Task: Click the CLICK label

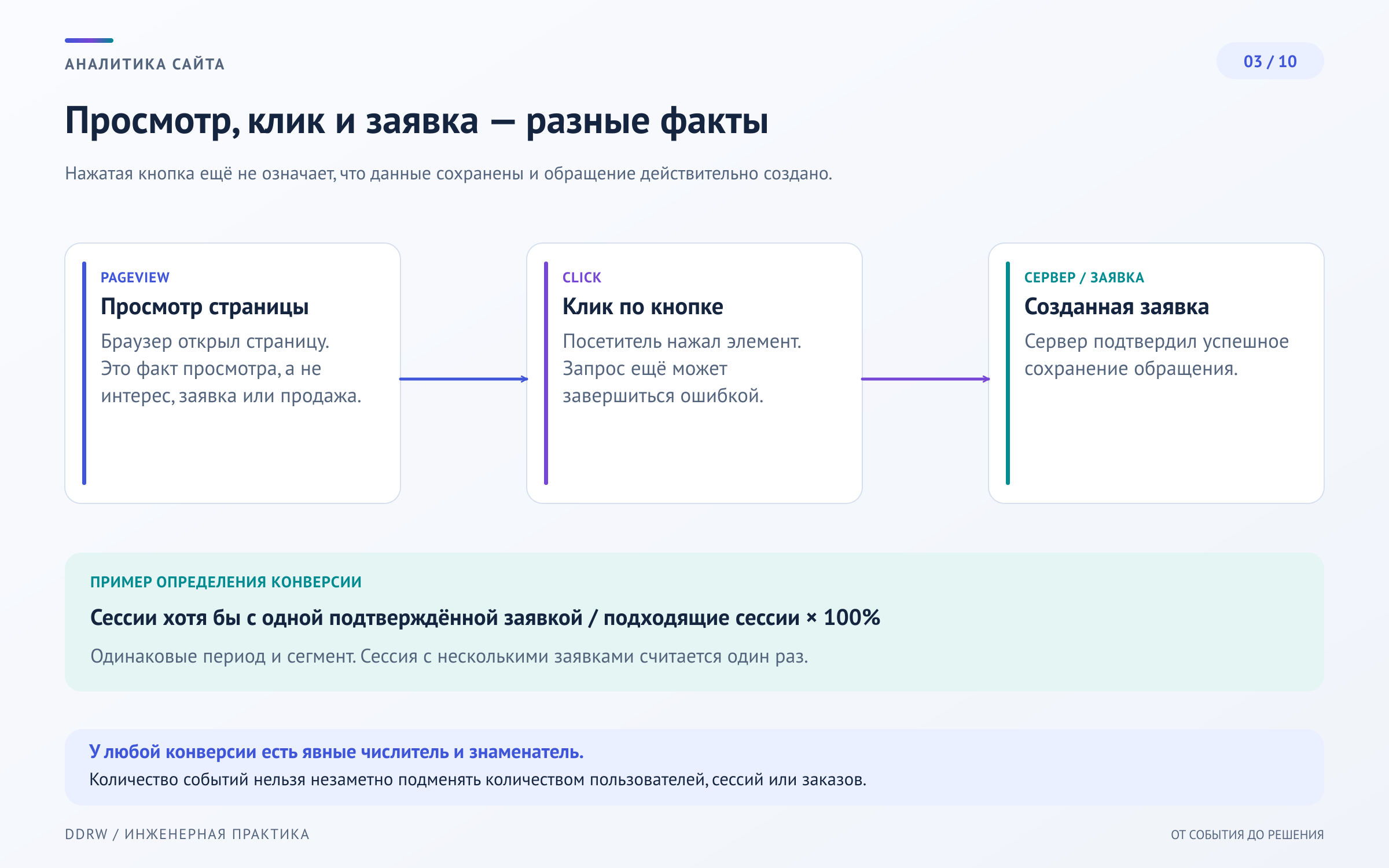Action: click(582, 278)
